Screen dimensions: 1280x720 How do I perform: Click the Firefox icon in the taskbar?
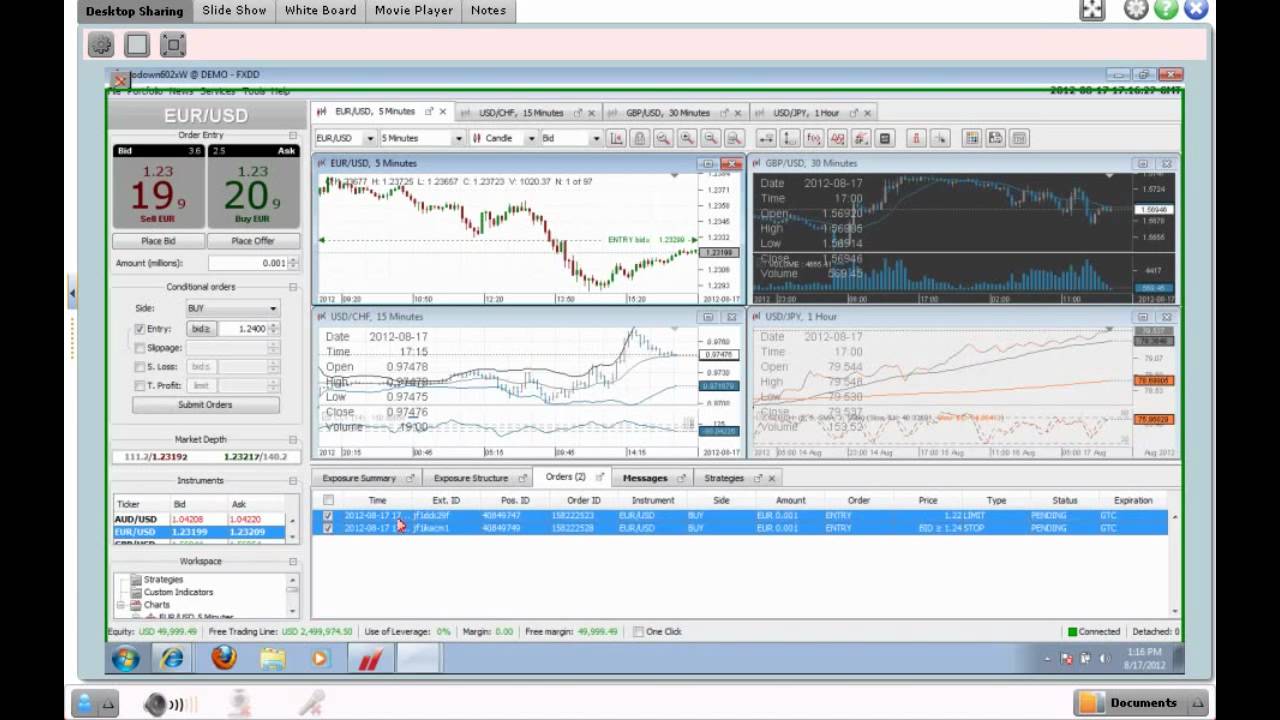coord(224,658)
